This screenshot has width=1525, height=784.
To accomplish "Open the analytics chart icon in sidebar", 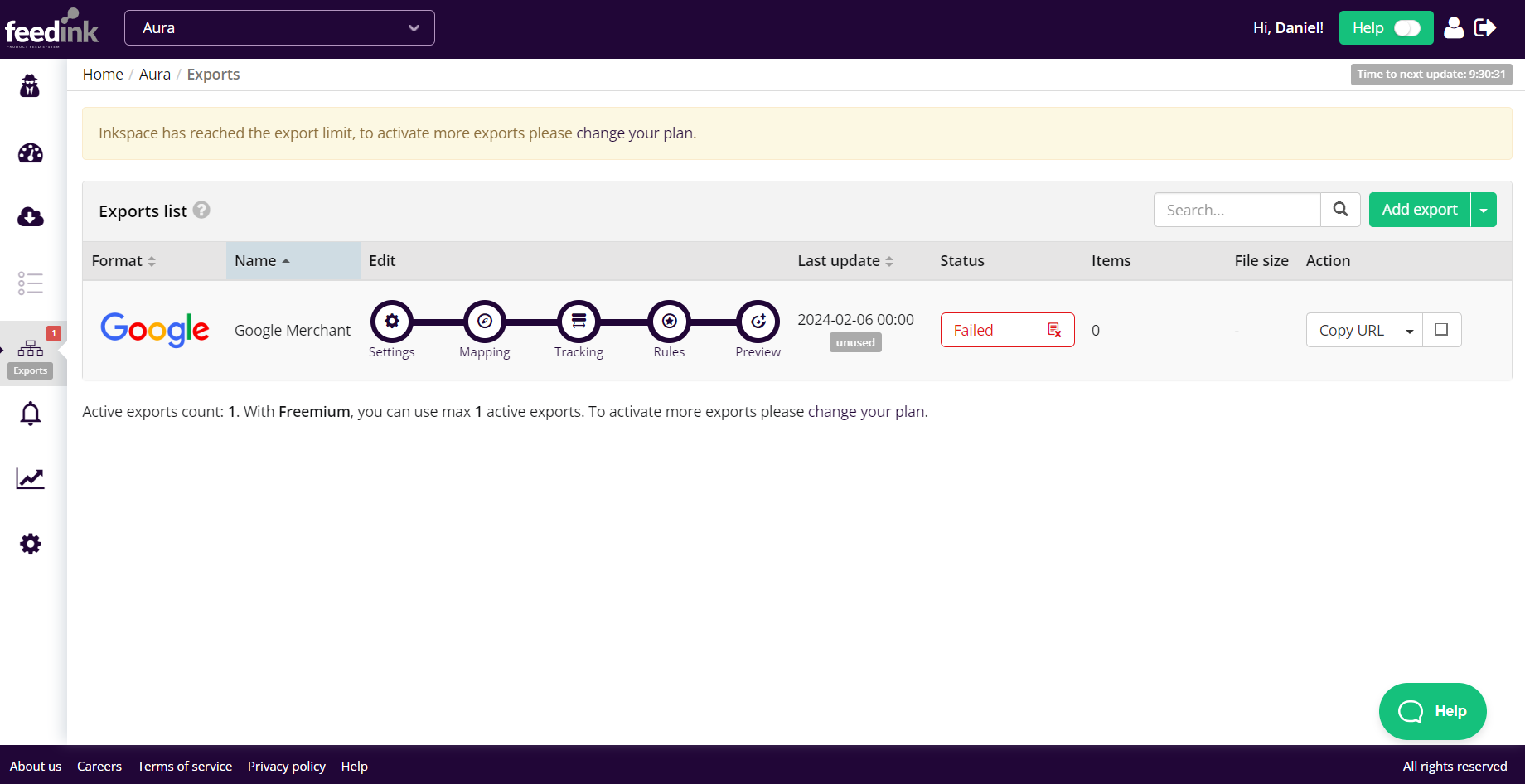I will pyautogui.click(x=31, y=478).
